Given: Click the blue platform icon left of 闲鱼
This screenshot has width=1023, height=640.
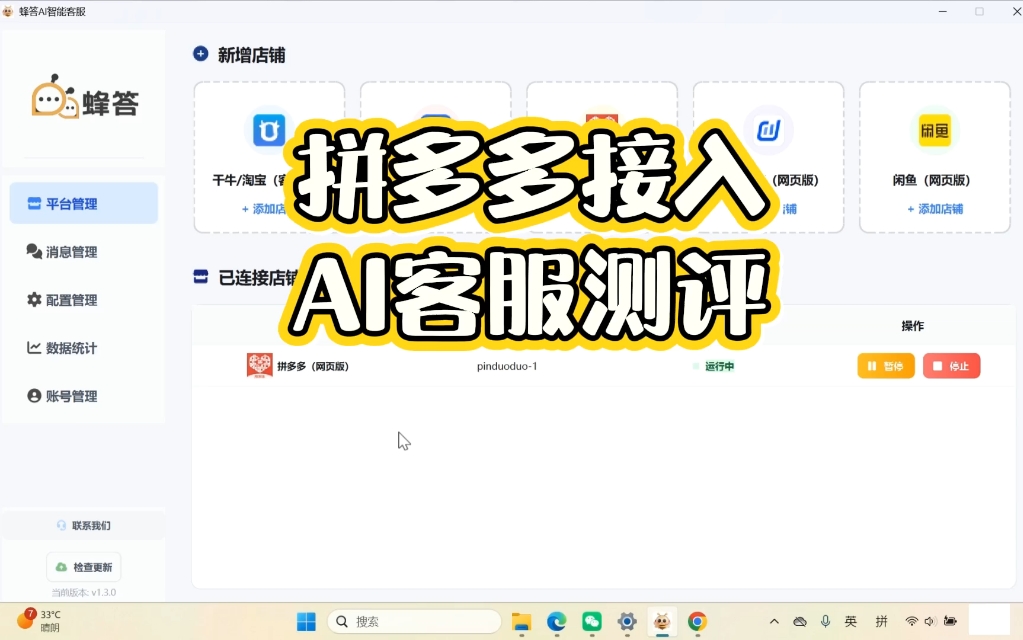Looking at the screenshot, I should [x=768, y=130].
